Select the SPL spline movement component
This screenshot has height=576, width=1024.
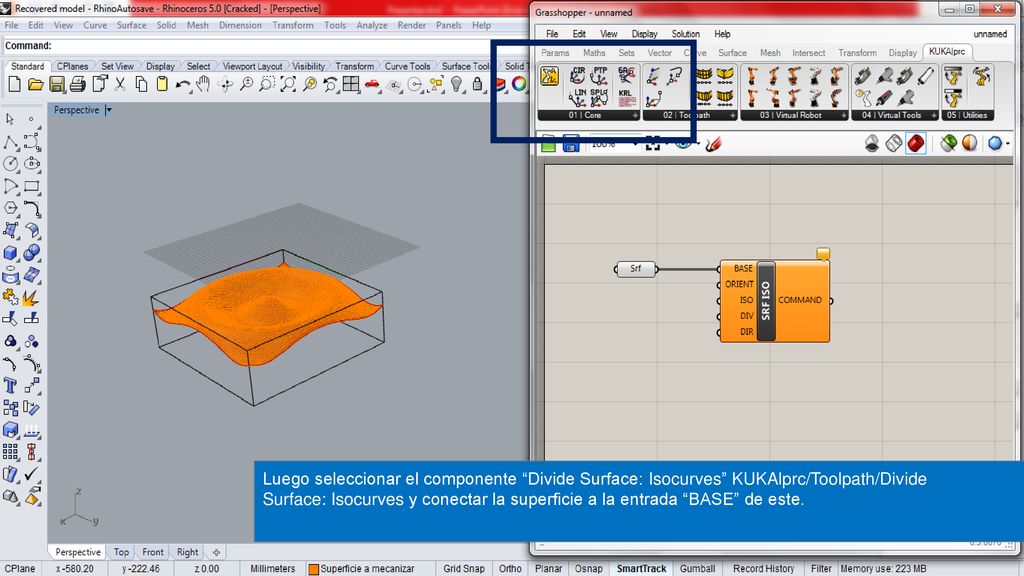tap(599, 98)
